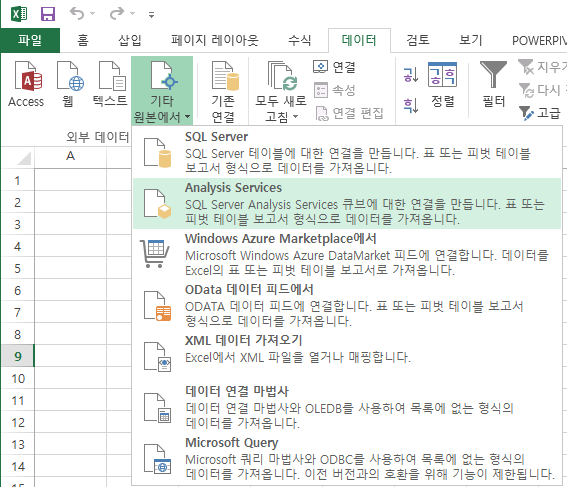The height and width of the screenshot is (487, 567).
Task: Undo the last action
Action: pyautogui.click(x=77, y=14)
